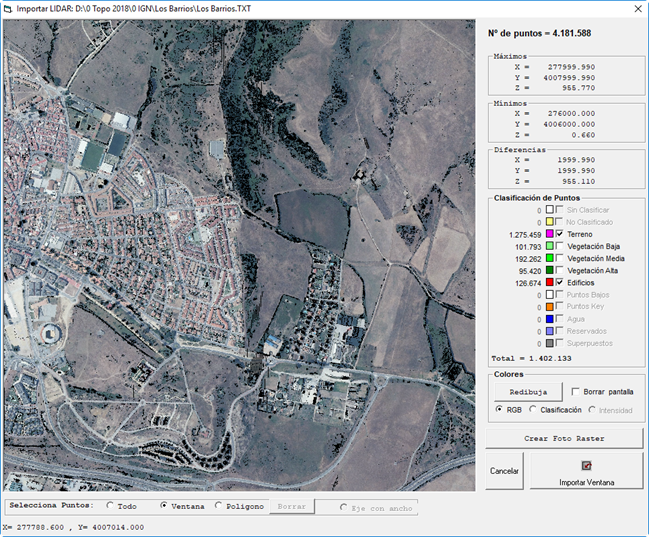Click the dark green Vegetación Alta swatch
This screenshot has height=537, width=649.
[x=550, y=270]
